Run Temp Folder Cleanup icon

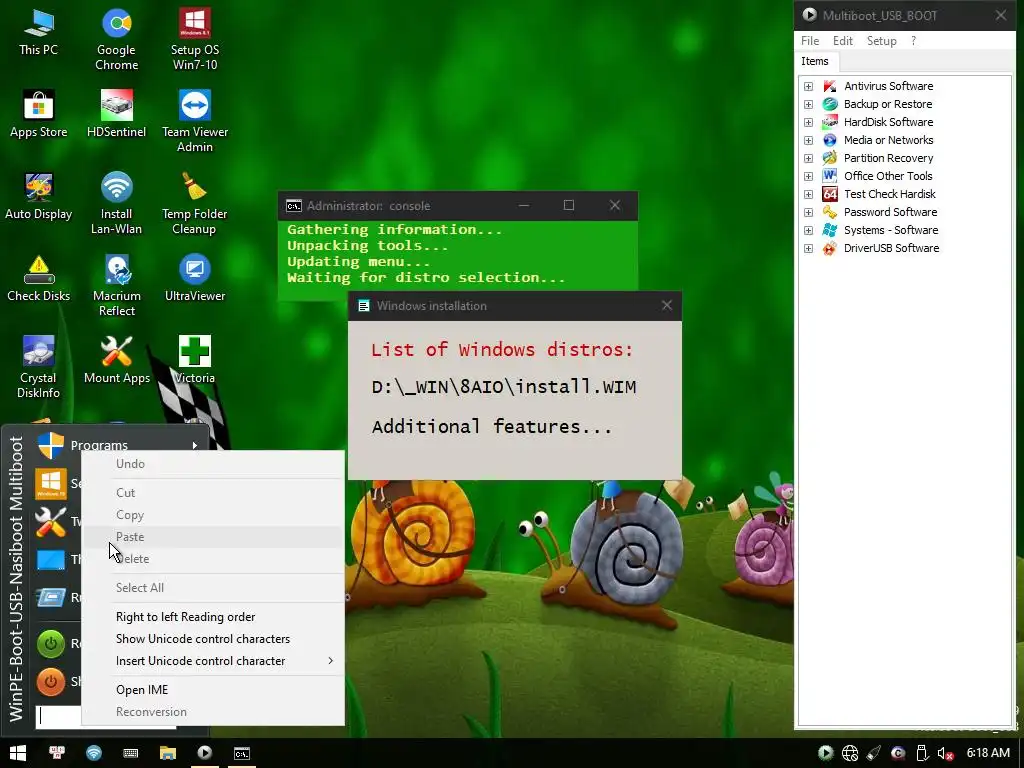pos(195,204)
